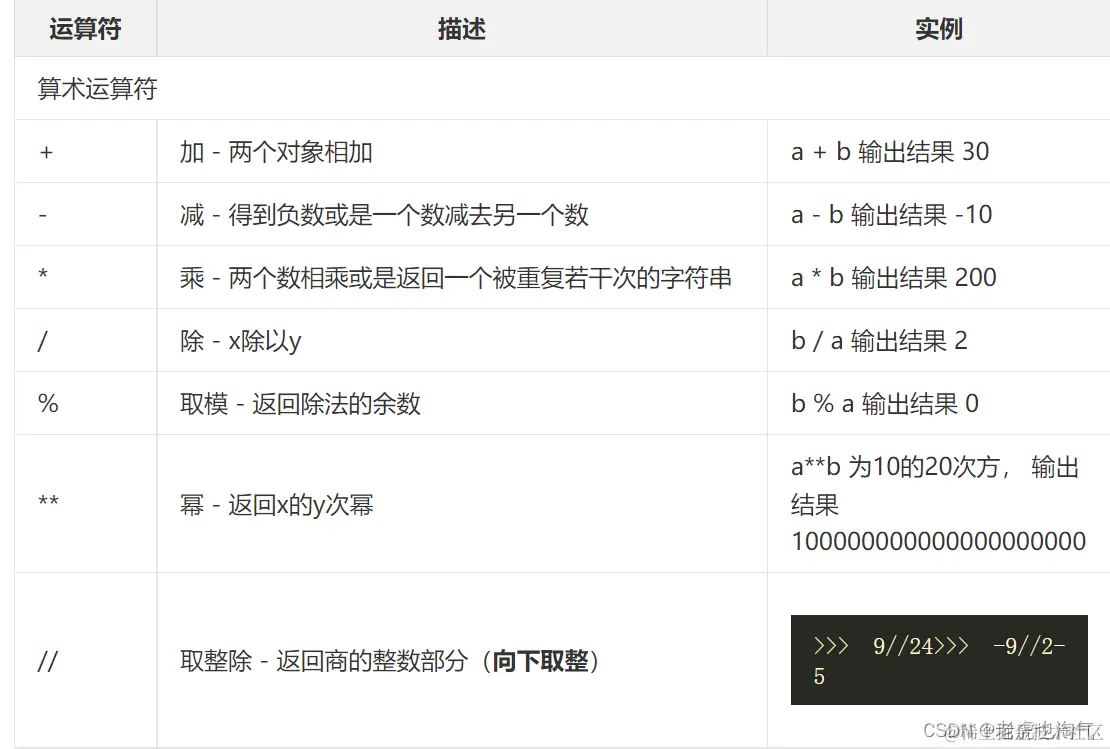
Task: Click example a + b 输出结果 30
Action: coord(890,151)
